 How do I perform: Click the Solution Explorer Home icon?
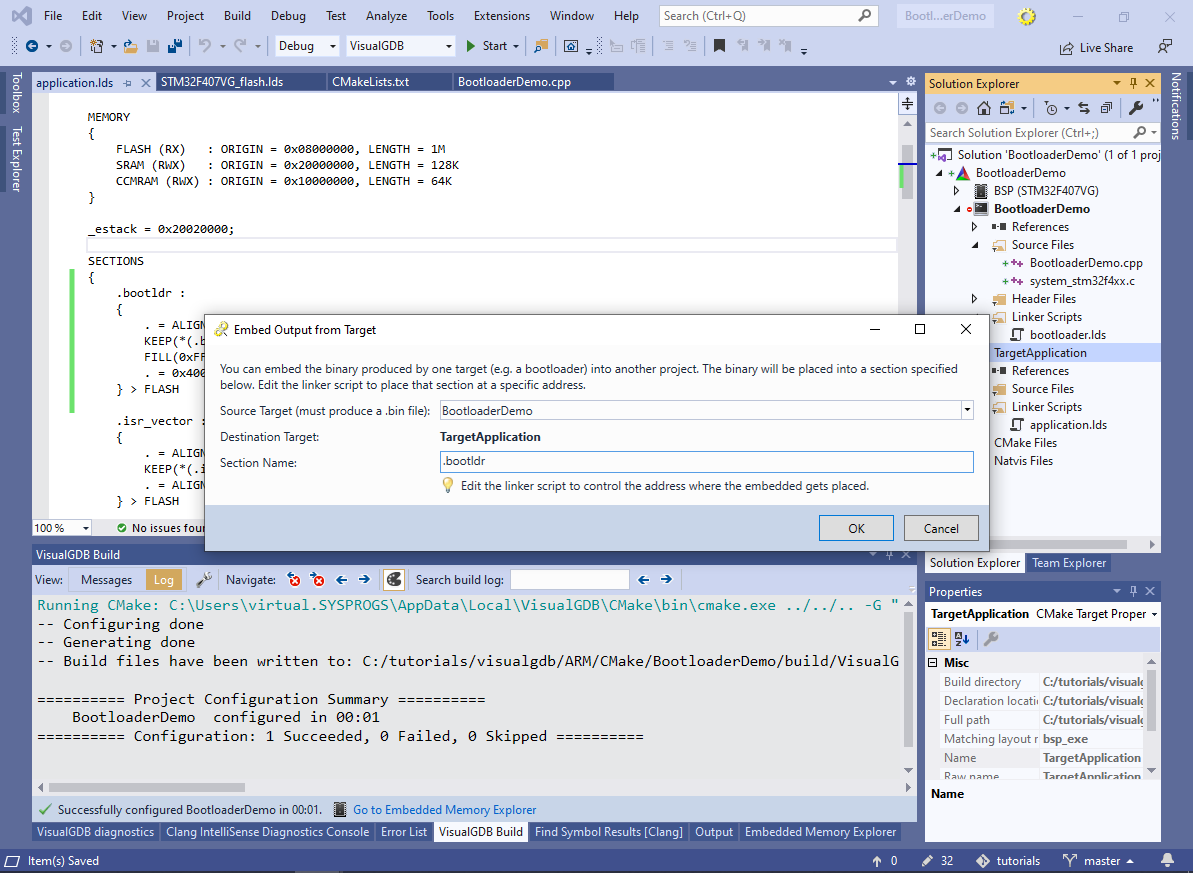click(x=984, y=108)
